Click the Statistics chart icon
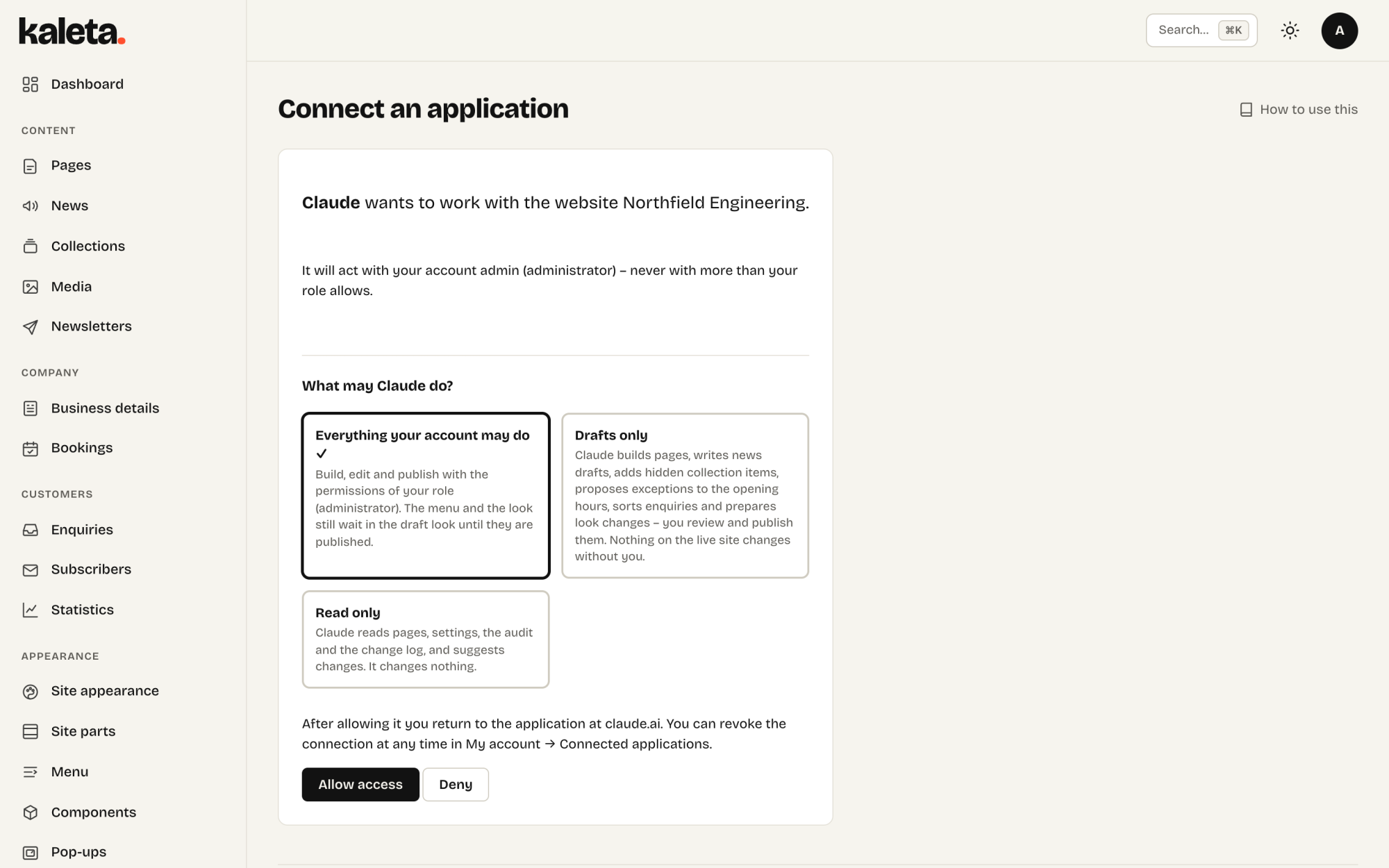The width and height of the screenshot is (1389, 868). point(30,610)
